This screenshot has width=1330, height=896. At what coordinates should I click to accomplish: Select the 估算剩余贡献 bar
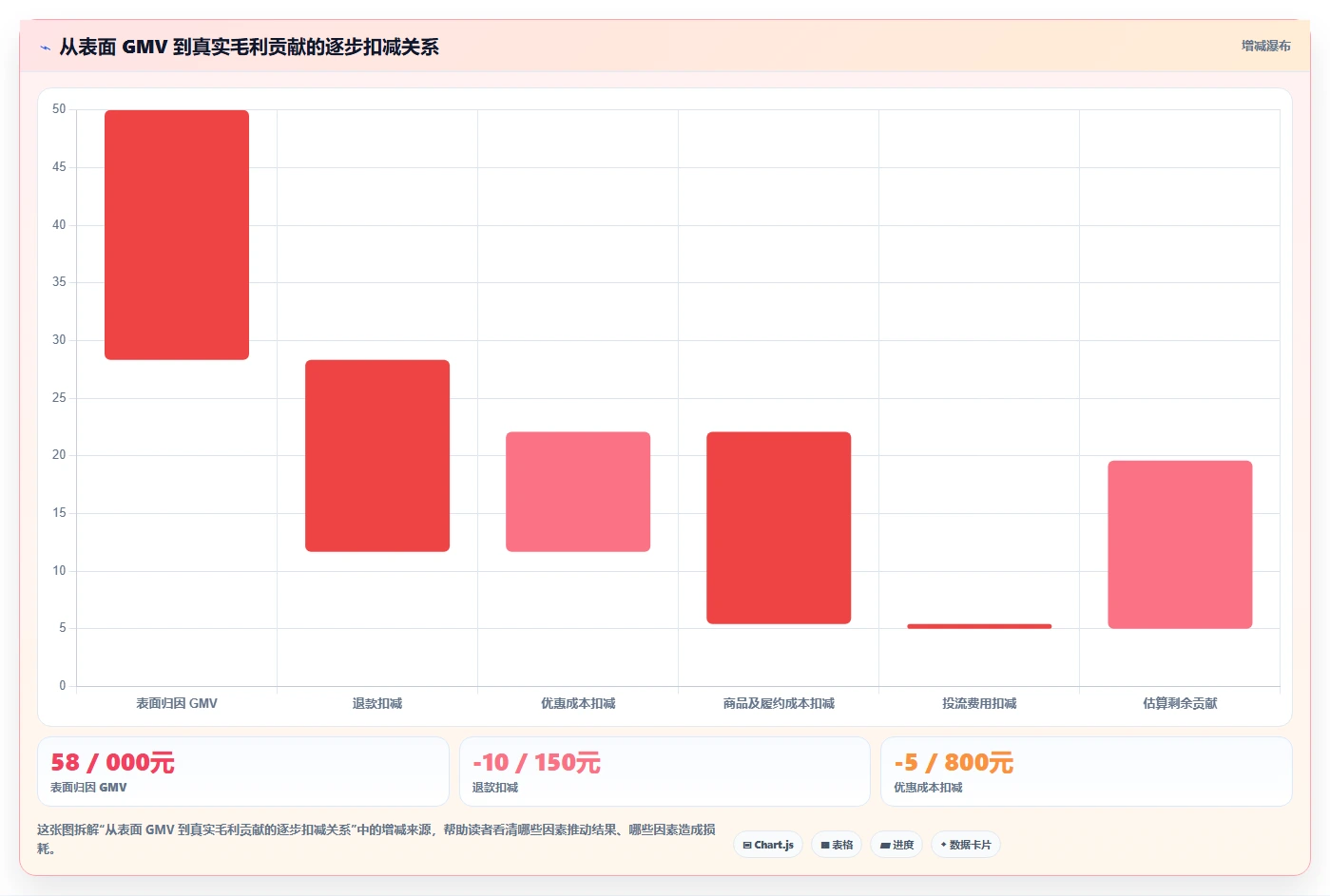pos(1180,544)
